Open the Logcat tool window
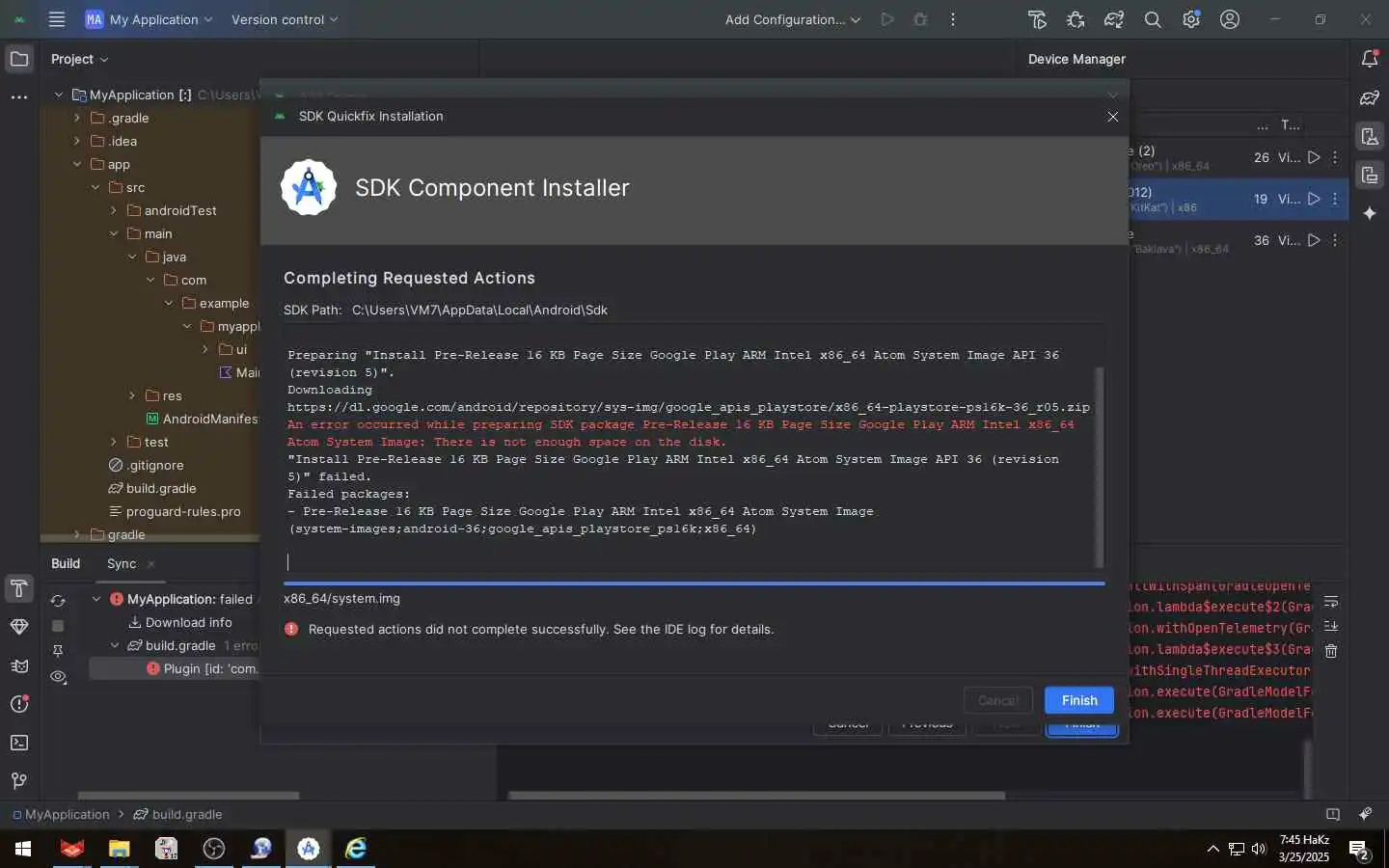The height and width of the screenshot is (868, 1389). coord(18,665)
